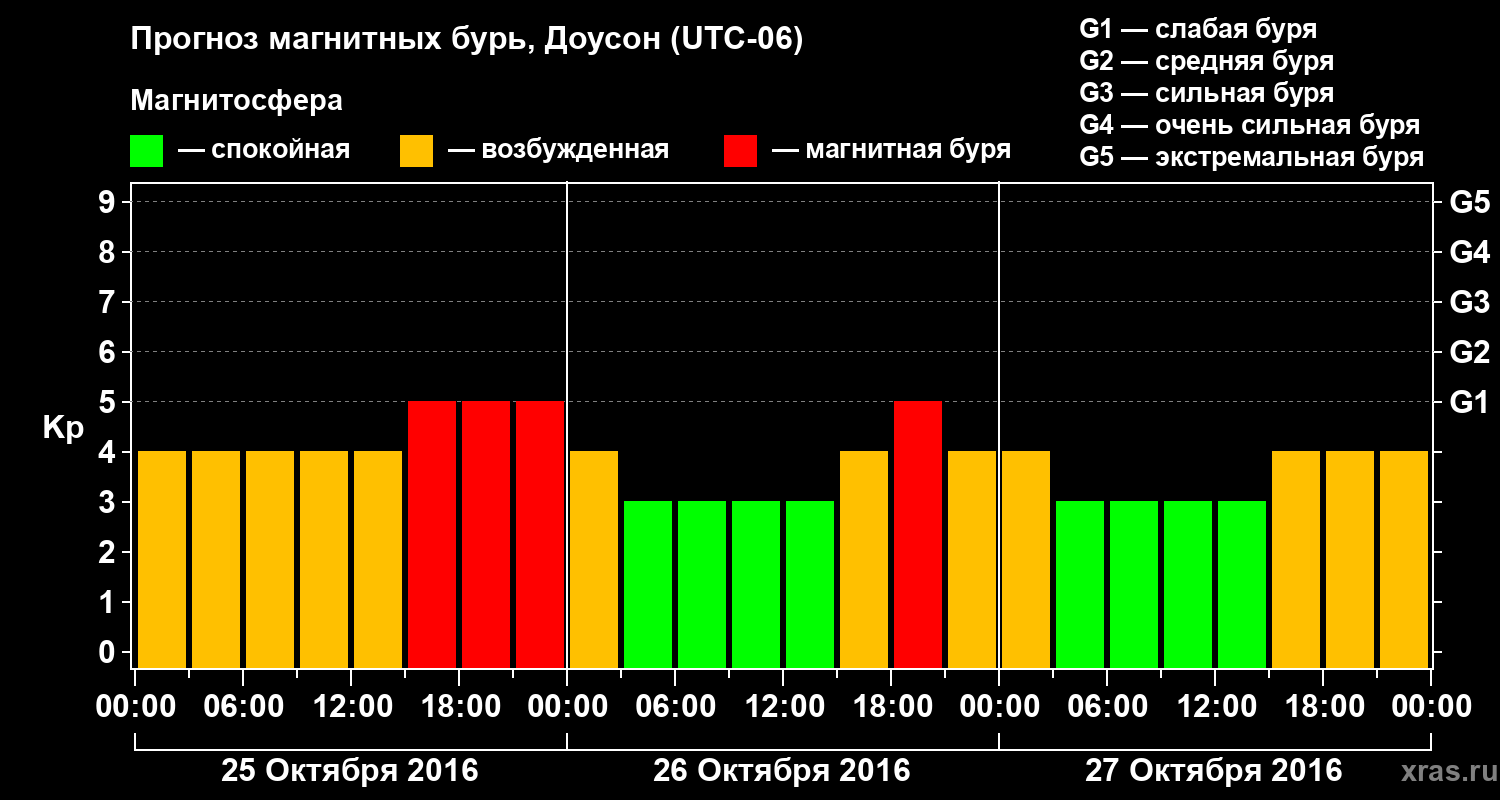Click the 'G2' label on the right axis
The height and width of the screenshot is (800, 1500).
(x=1469, y=353)
